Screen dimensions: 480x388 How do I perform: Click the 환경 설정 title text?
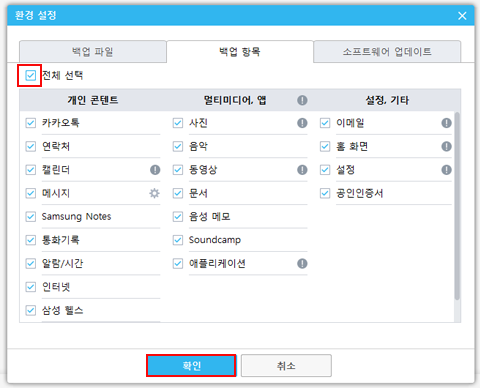35,15
